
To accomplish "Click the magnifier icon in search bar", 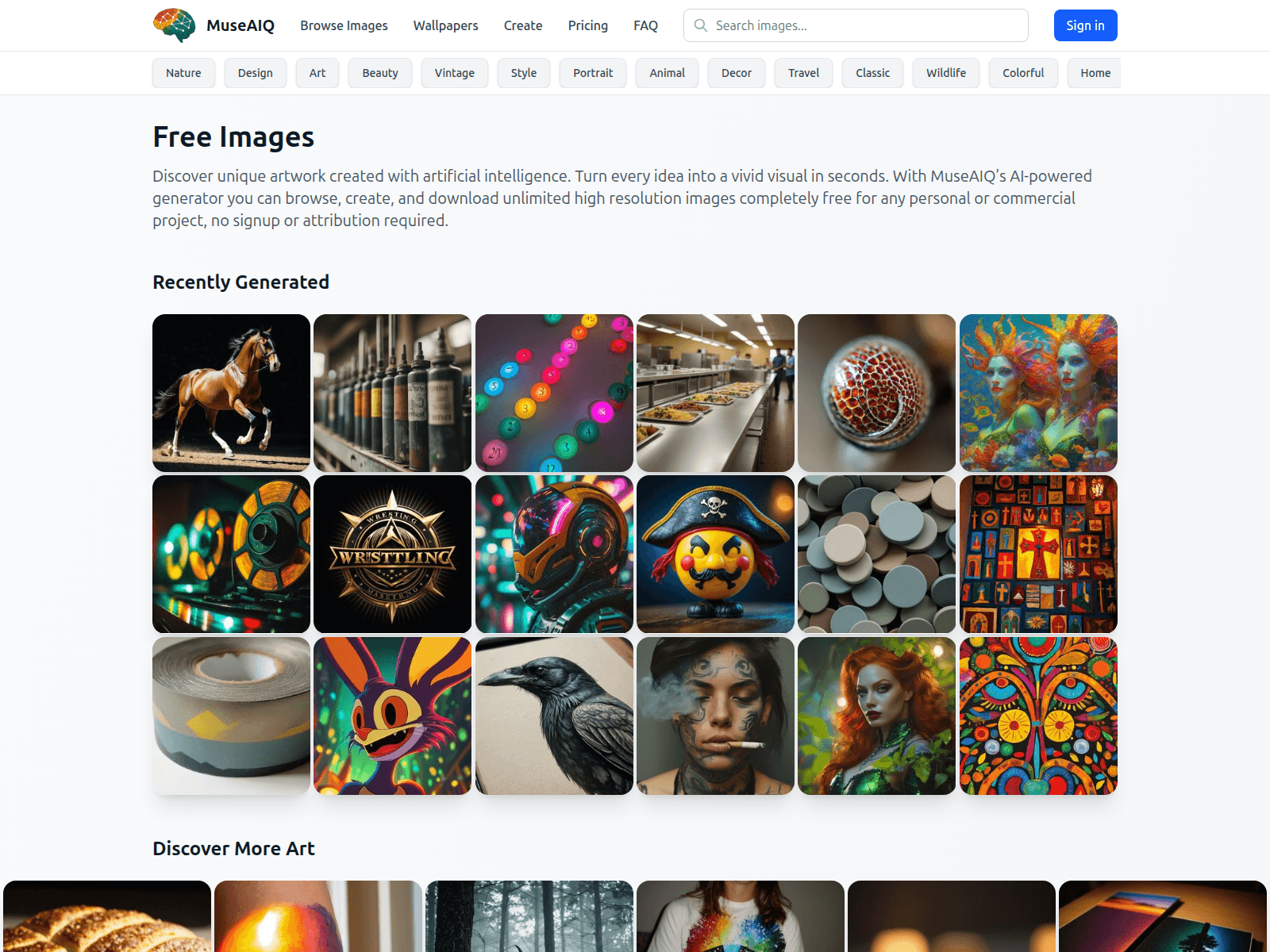I will pos(700,25).
